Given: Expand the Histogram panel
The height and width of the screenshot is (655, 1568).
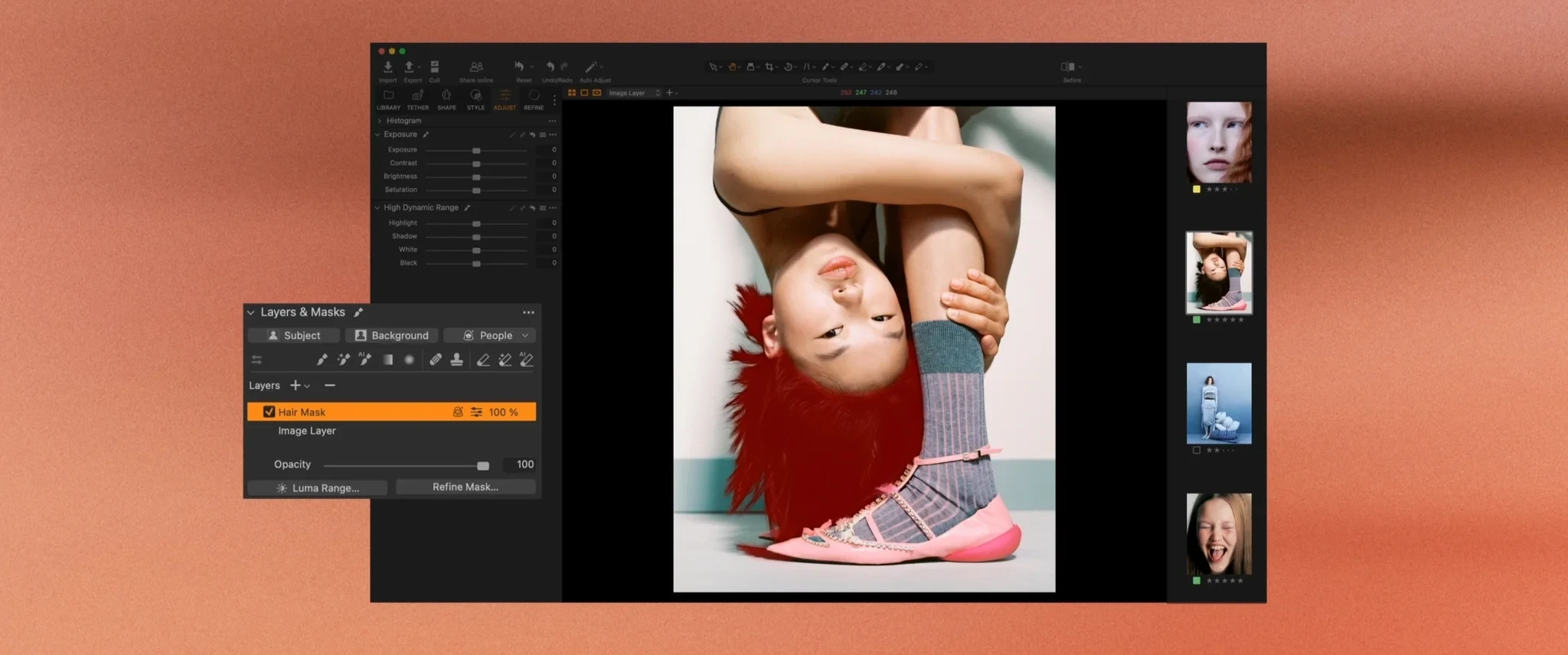Looking at the screenshot, I should 379,121.
